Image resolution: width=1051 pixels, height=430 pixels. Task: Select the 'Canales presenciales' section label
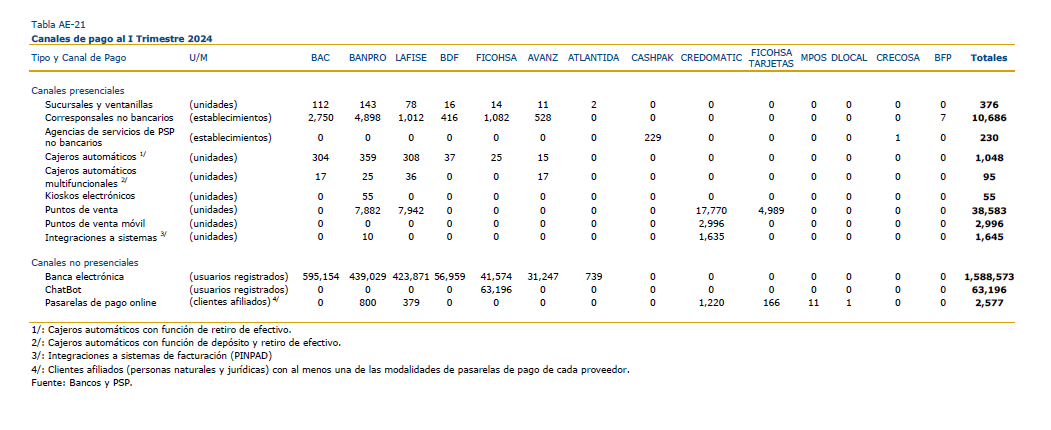[x=78, y=91]
